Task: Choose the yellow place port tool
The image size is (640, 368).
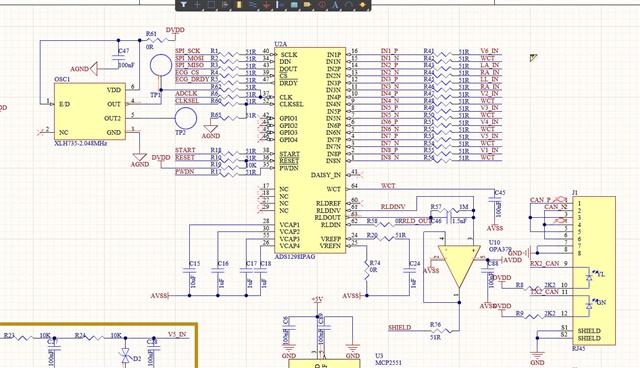Action: pos(308,4)
